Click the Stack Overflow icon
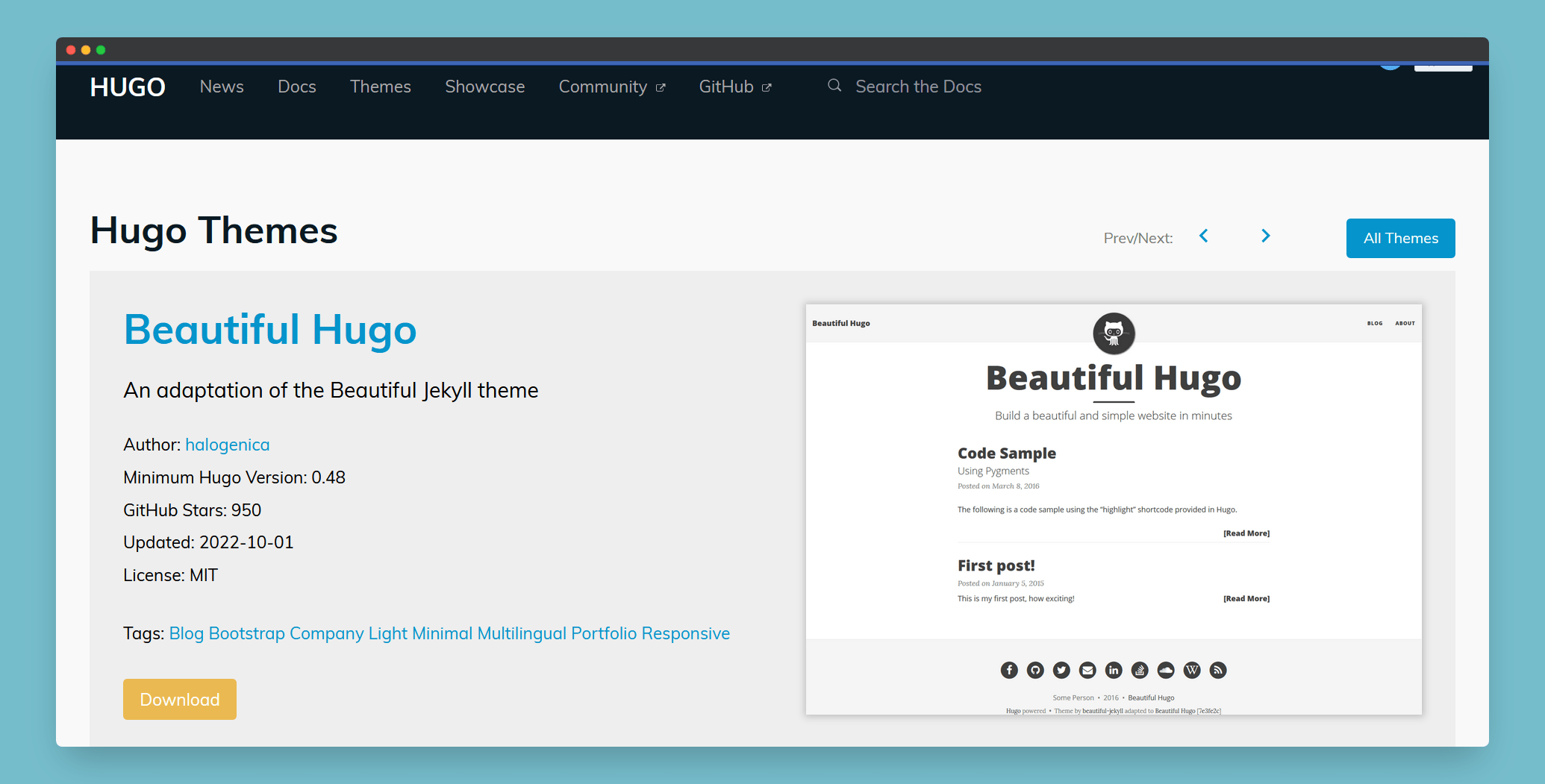The image size is (1545, 784). coord(1139,670)
